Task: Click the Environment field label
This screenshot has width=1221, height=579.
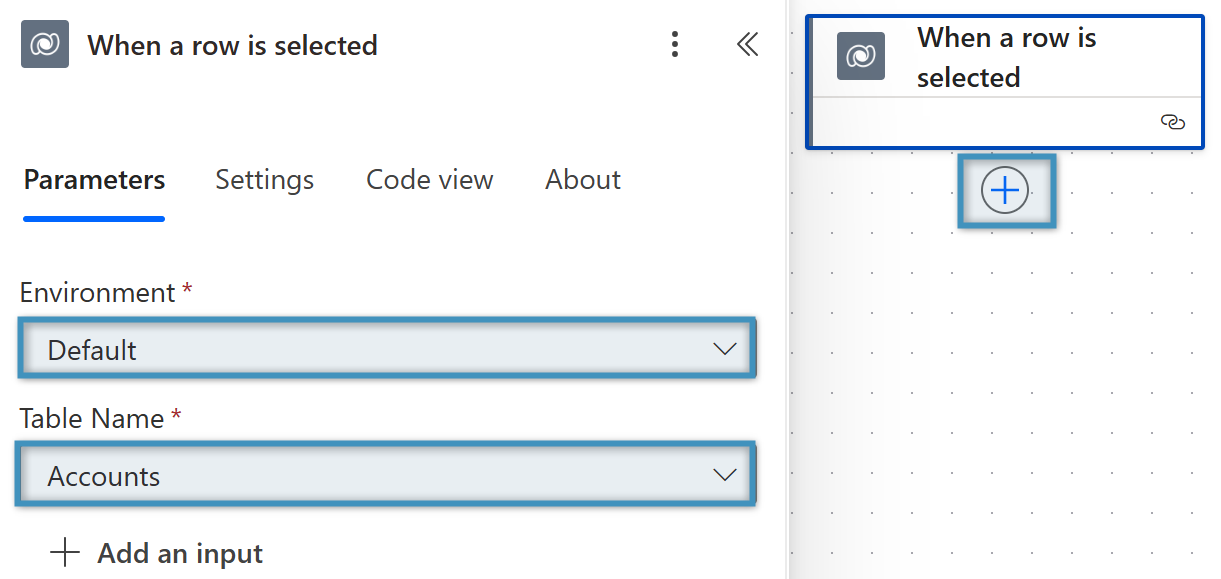Action: point(98,293)
